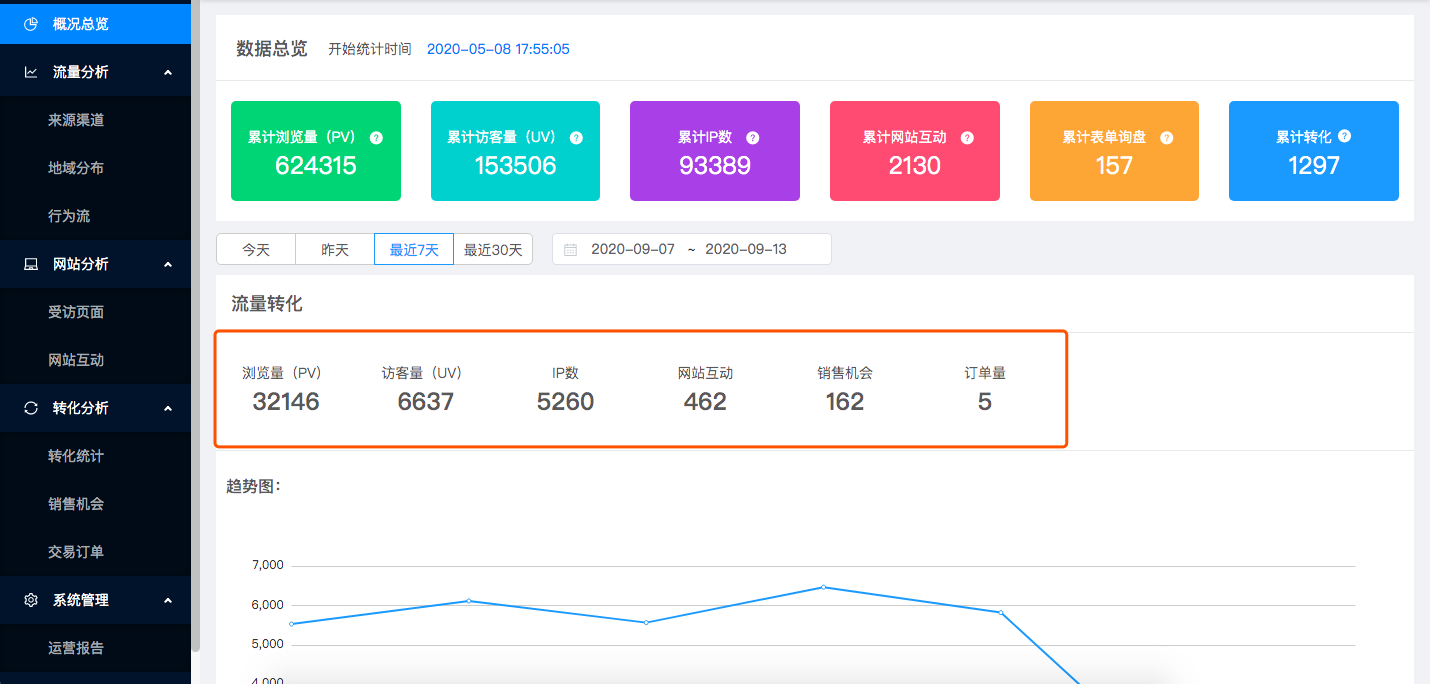This screenshot has height=684, width=1430.
Task: Open 运营报告 under 系统管理
Action: click(76, 648)
